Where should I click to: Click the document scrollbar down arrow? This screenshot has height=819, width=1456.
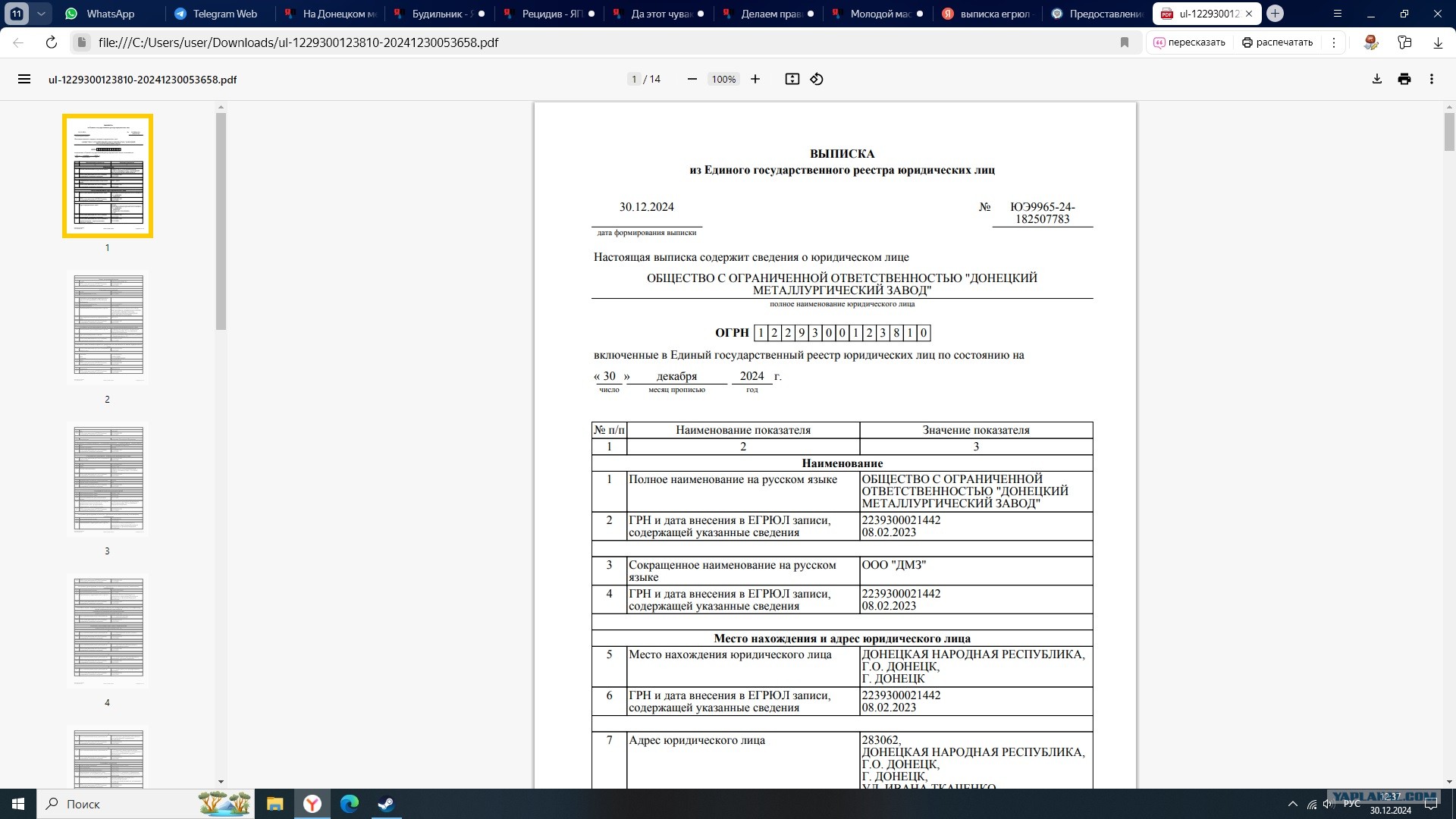tap(1449, 781)
